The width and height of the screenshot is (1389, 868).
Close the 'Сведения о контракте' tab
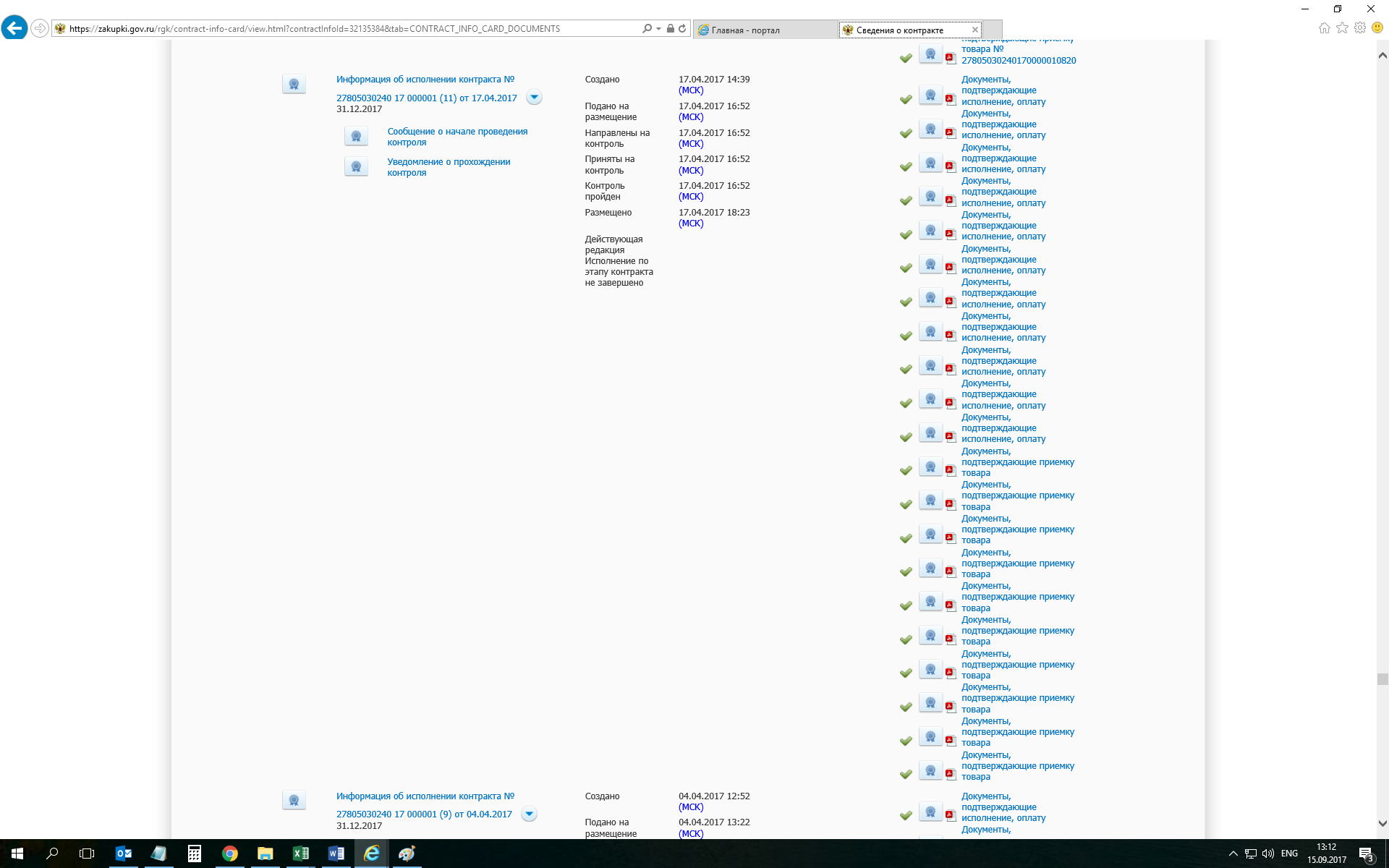[975, 30]
